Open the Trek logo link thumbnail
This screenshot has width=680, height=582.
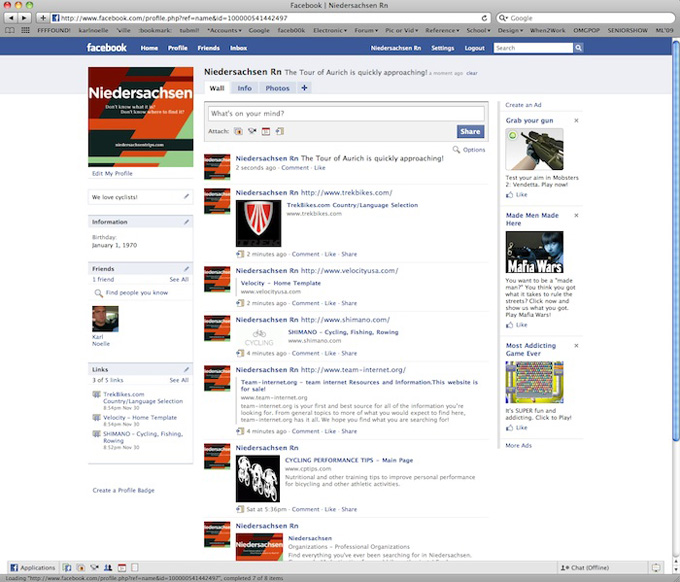258,223
